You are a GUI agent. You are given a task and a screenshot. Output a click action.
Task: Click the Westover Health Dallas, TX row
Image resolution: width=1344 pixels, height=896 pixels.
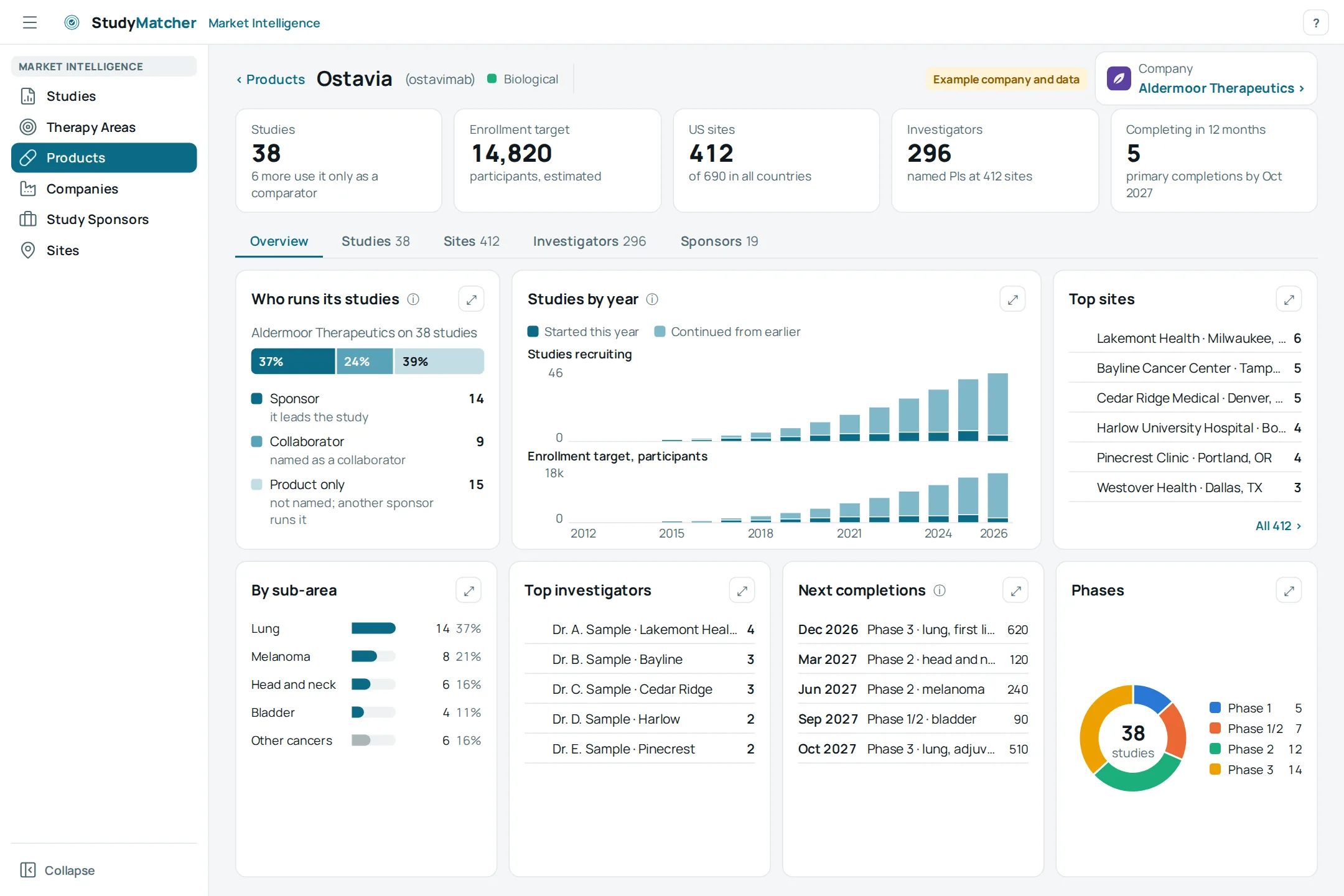1185,488
